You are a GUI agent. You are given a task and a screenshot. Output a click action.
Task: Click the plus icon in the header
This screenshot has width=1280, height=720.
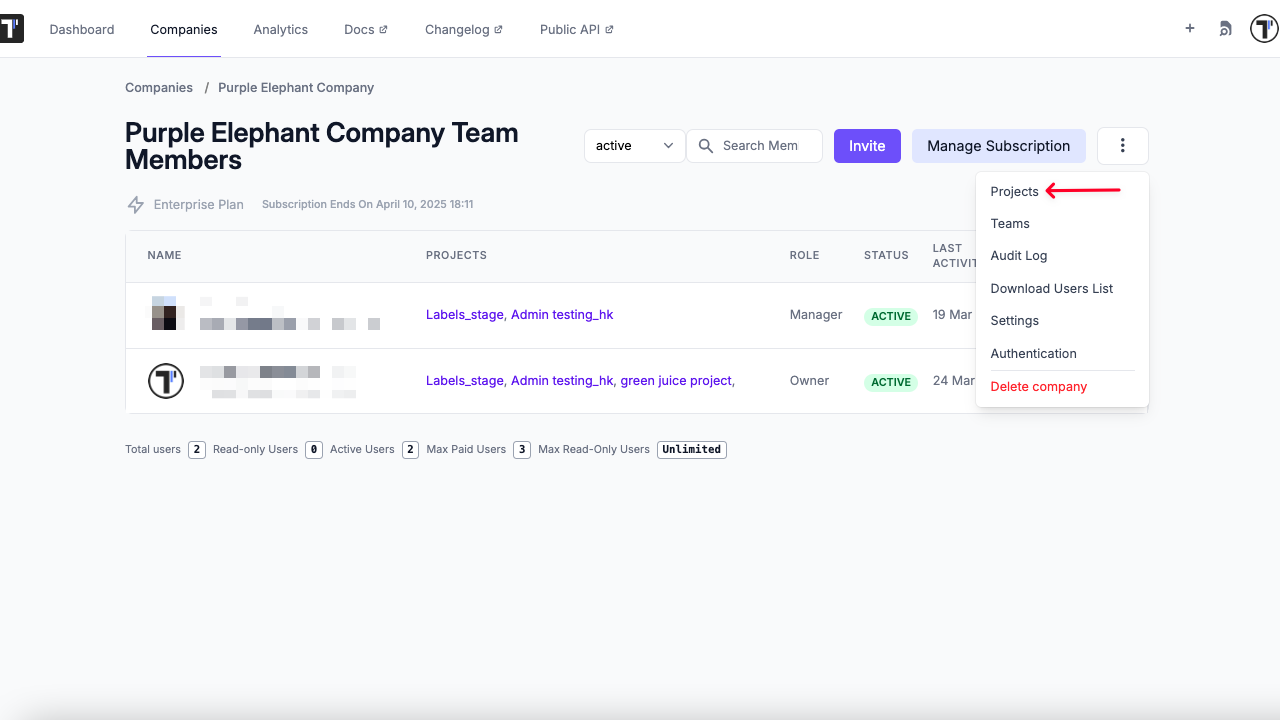(1189, 29)
